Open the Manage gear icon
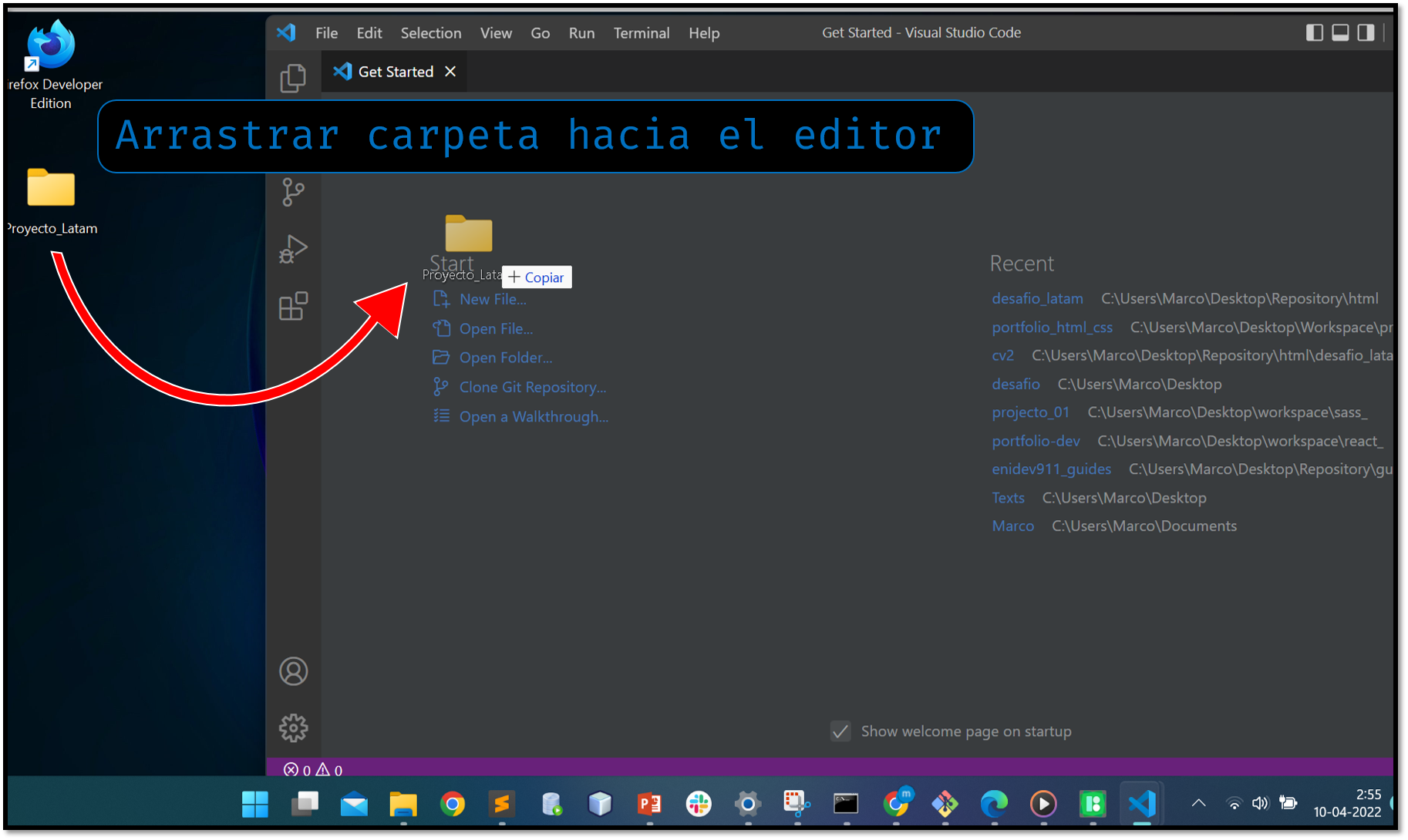The width and height of the screenshot is (1408, 840). point(293,727)
